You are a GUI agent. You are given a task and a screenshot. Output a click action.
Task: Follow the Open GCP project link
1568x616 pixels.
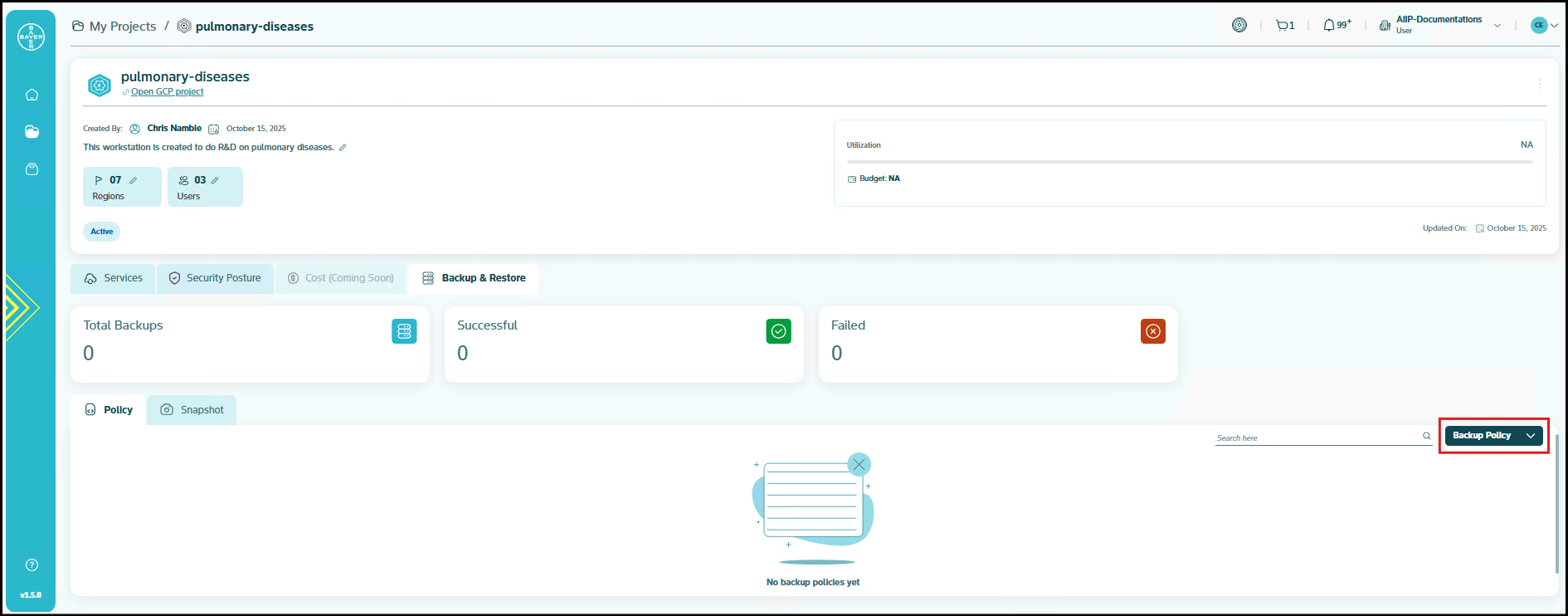tap(167, 92)
